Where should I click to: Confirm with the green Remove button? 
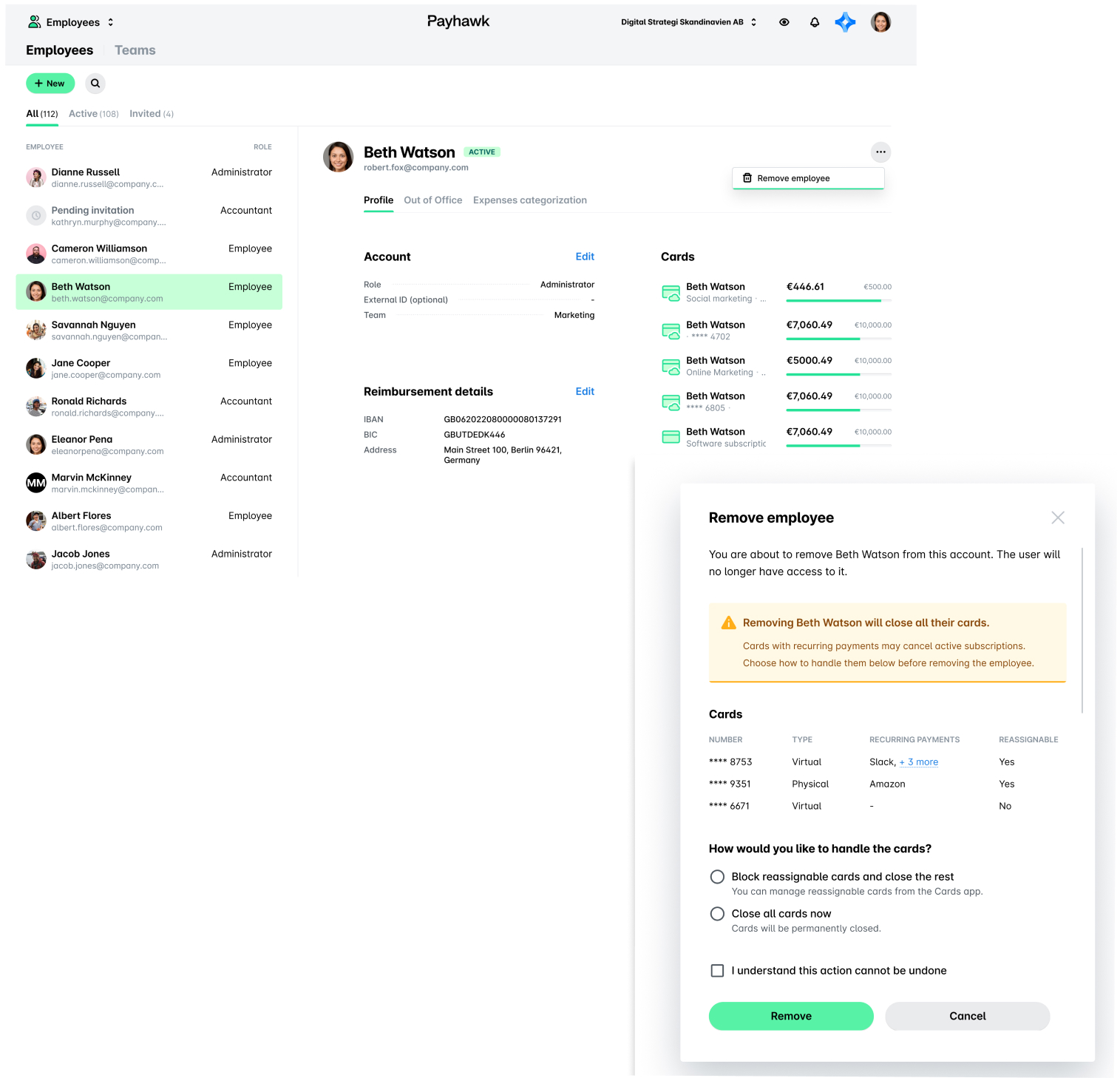coord(791,1016)
